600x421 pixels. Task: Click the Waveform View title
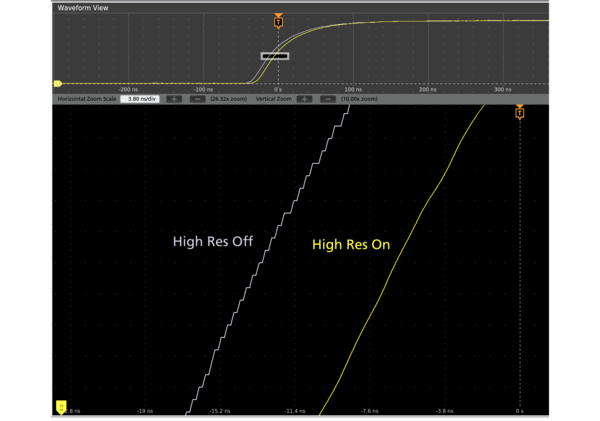(x=83, y=8)
